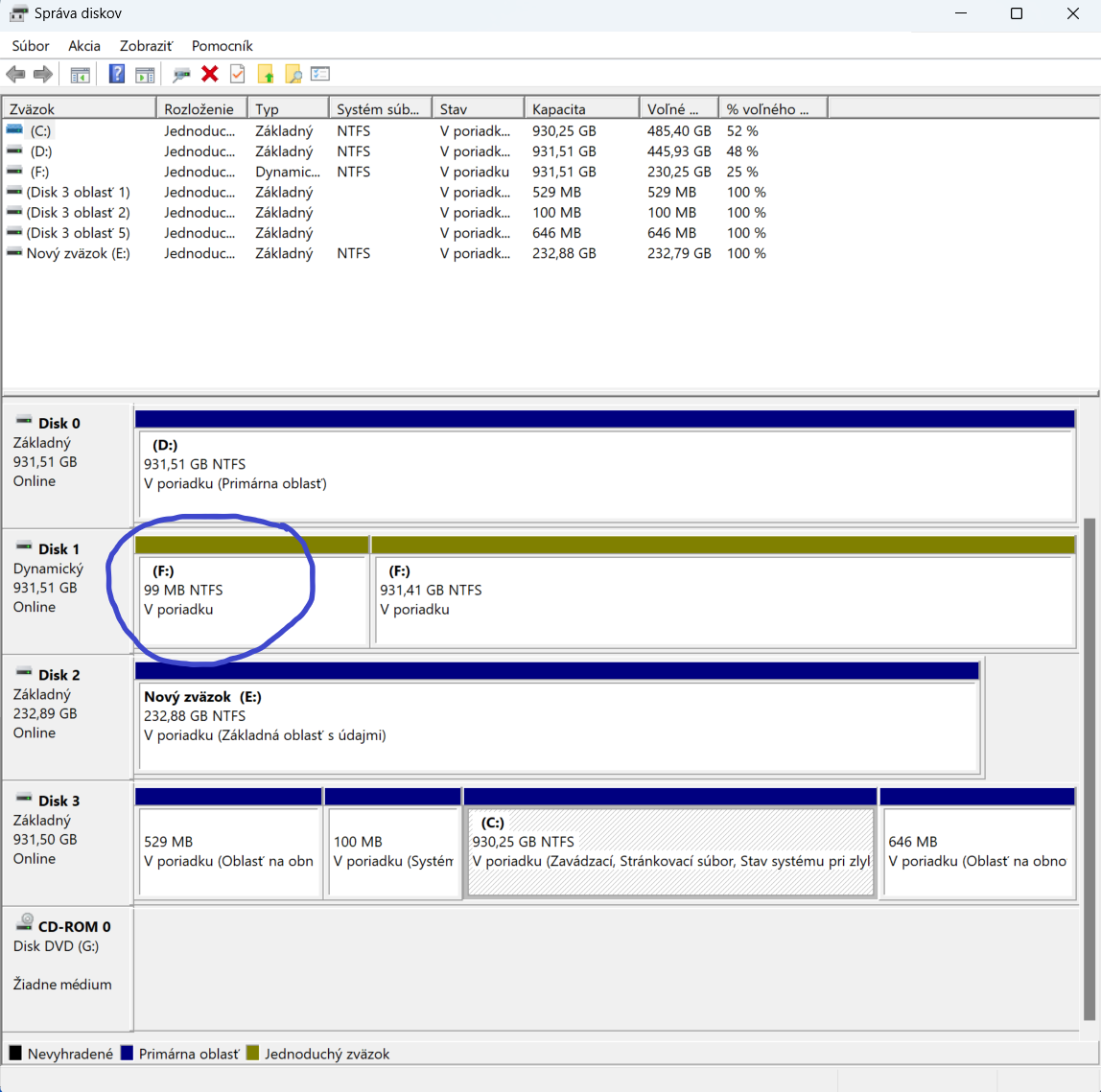Open the Pomocník menu
The image size is (1101, 1092).
click(x=222, y=46)
